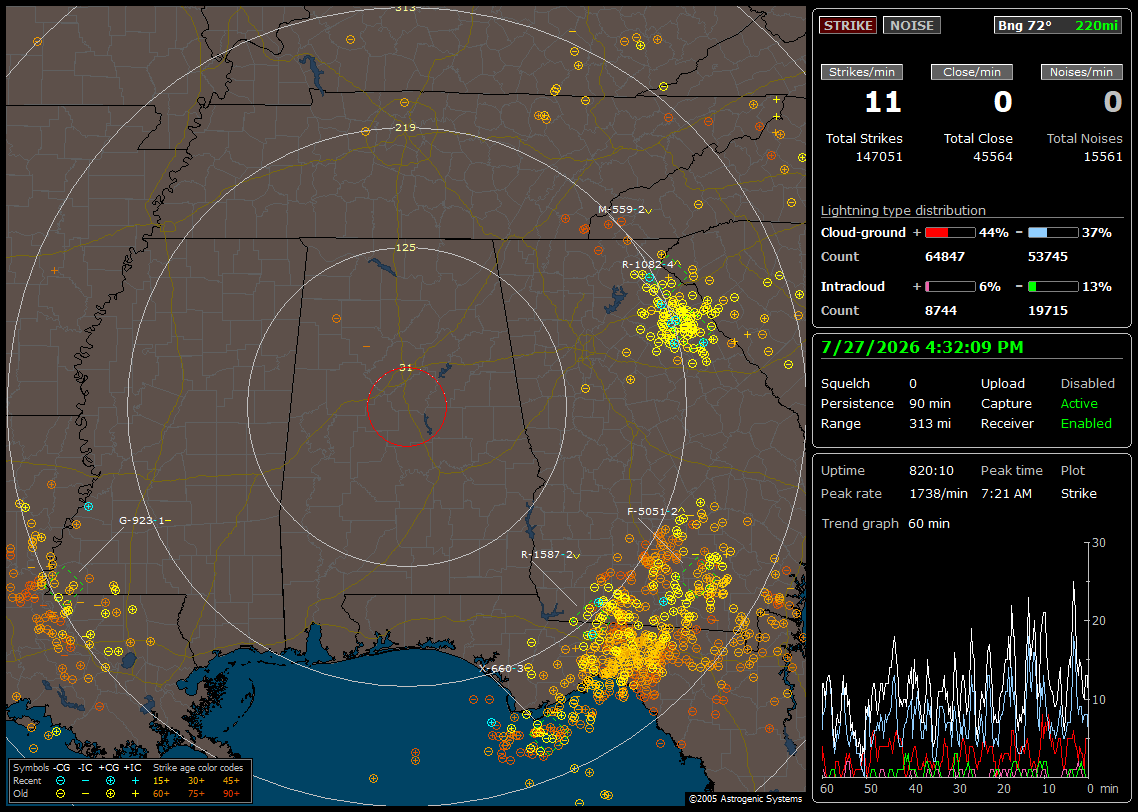Click the Peak rate value 1738/min
This screenshot has width=1138, height=812.
(938, 493)
